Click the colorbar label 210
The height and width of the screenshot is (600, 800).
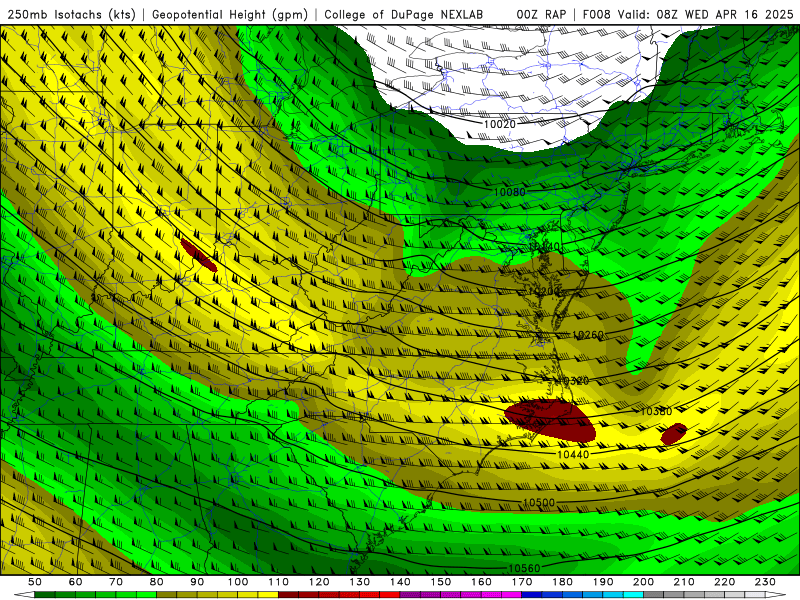(x=684, y=582)
